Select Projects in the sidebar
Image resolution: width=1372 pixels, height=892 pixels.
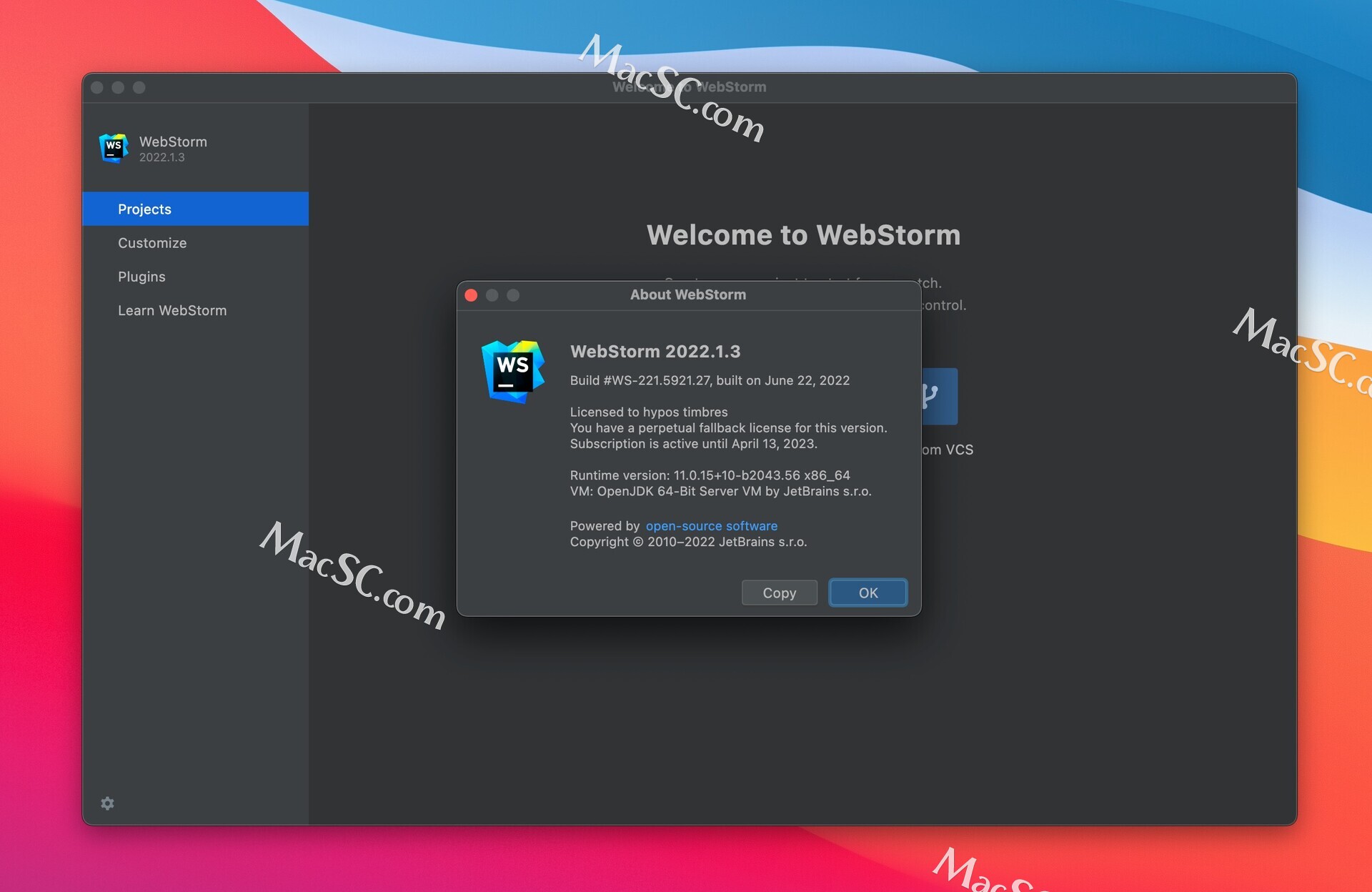[x=195, y=209]
